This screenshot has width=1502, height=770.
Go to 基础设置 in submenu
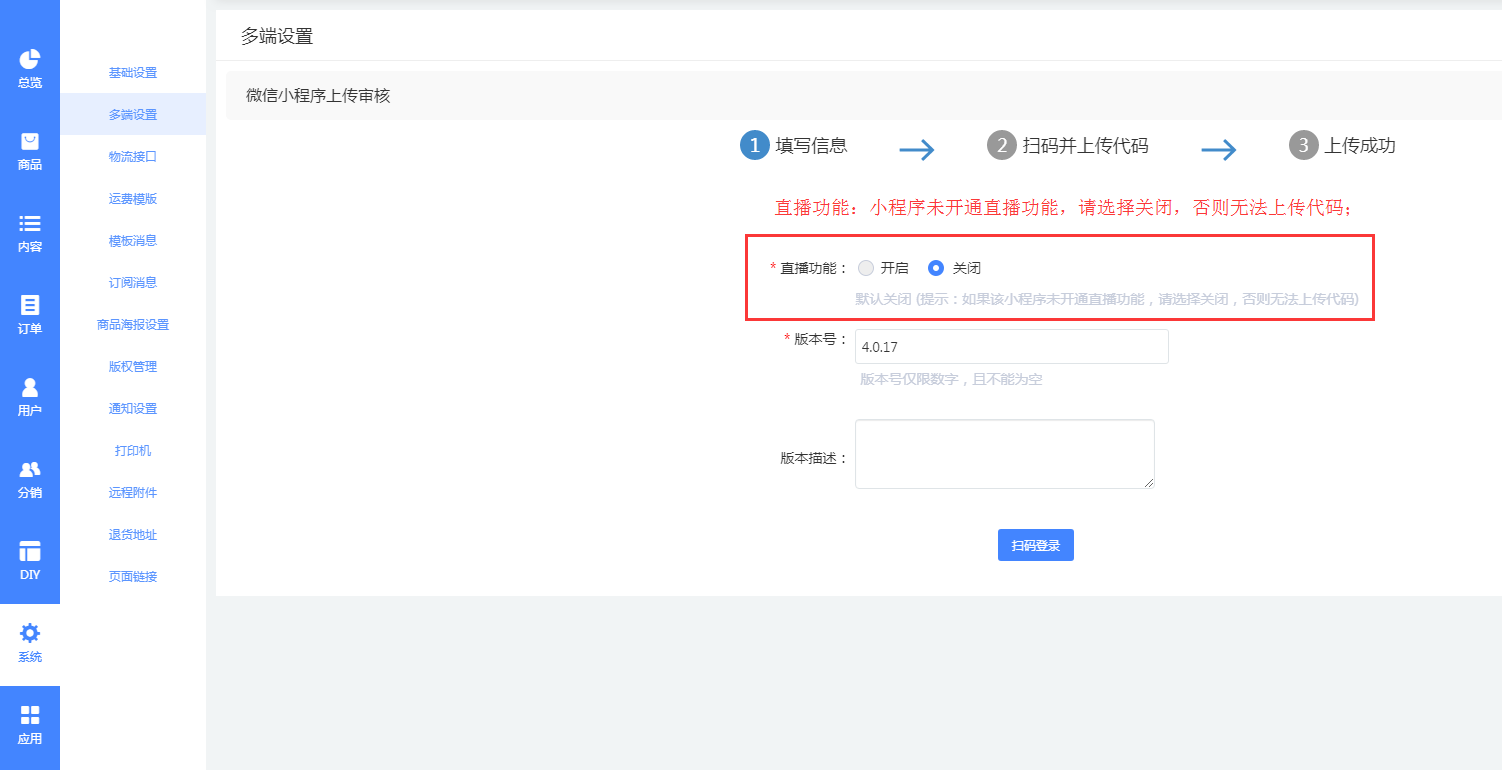pos(133,73)
